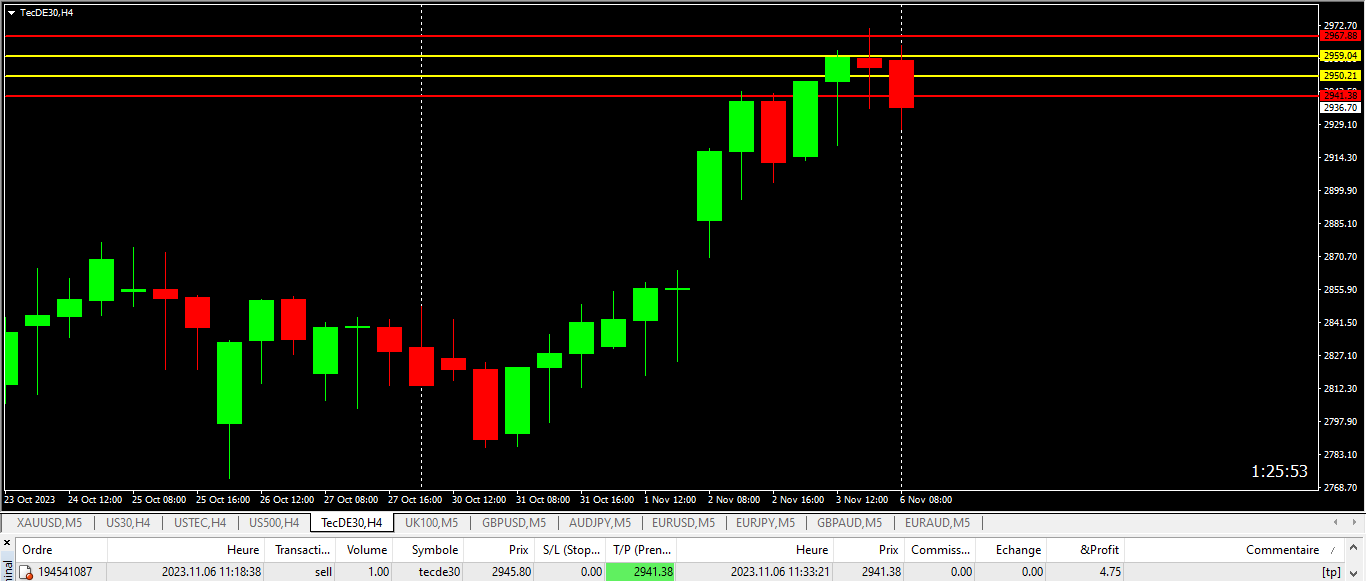Screen dimensions: 1366x581
Task: Switch to the AUDJPY,M5 chart tab
Action: [600, 522]
